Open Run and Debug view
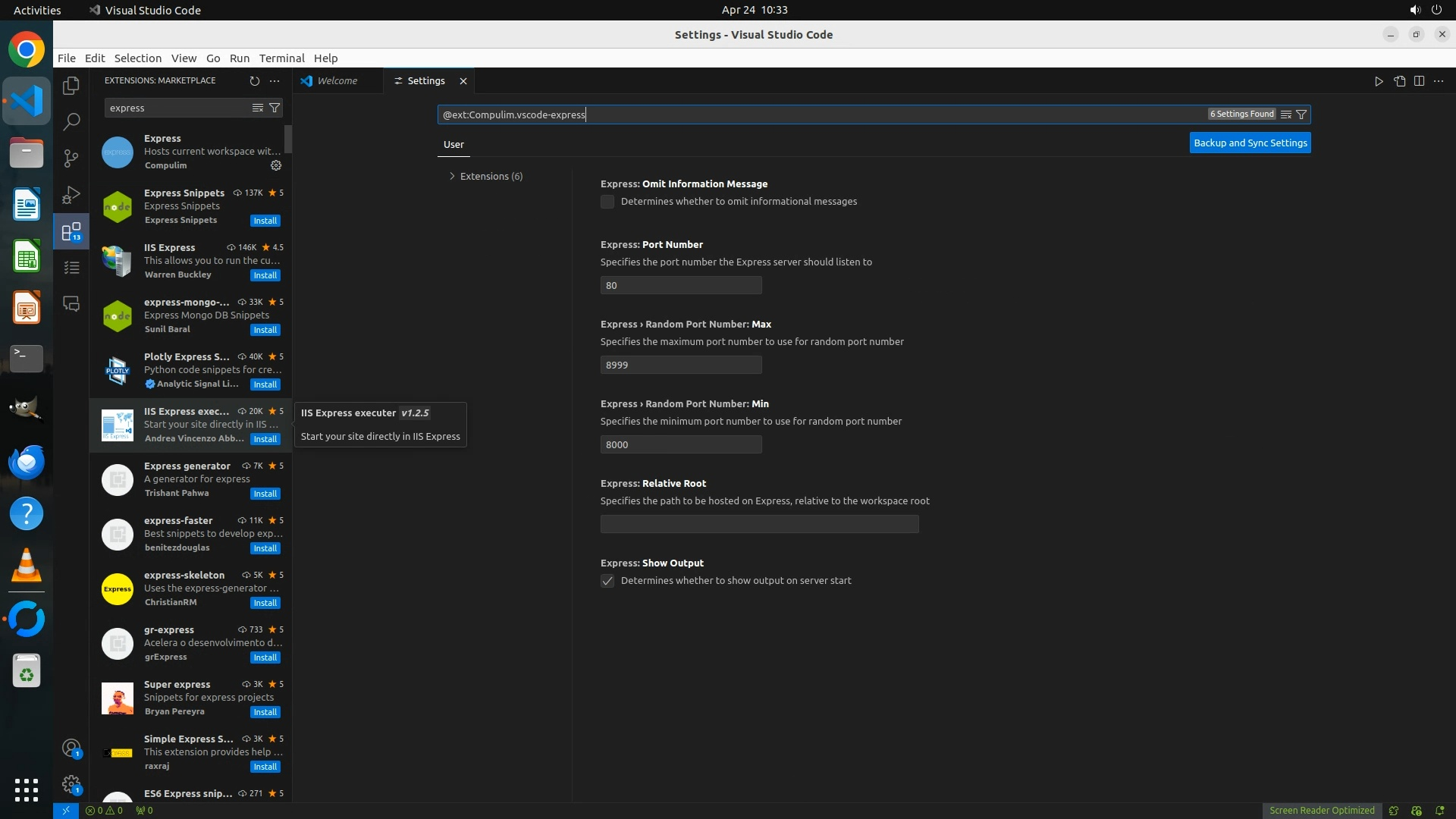Screen dimensions: 1456x819 point(71,195)
